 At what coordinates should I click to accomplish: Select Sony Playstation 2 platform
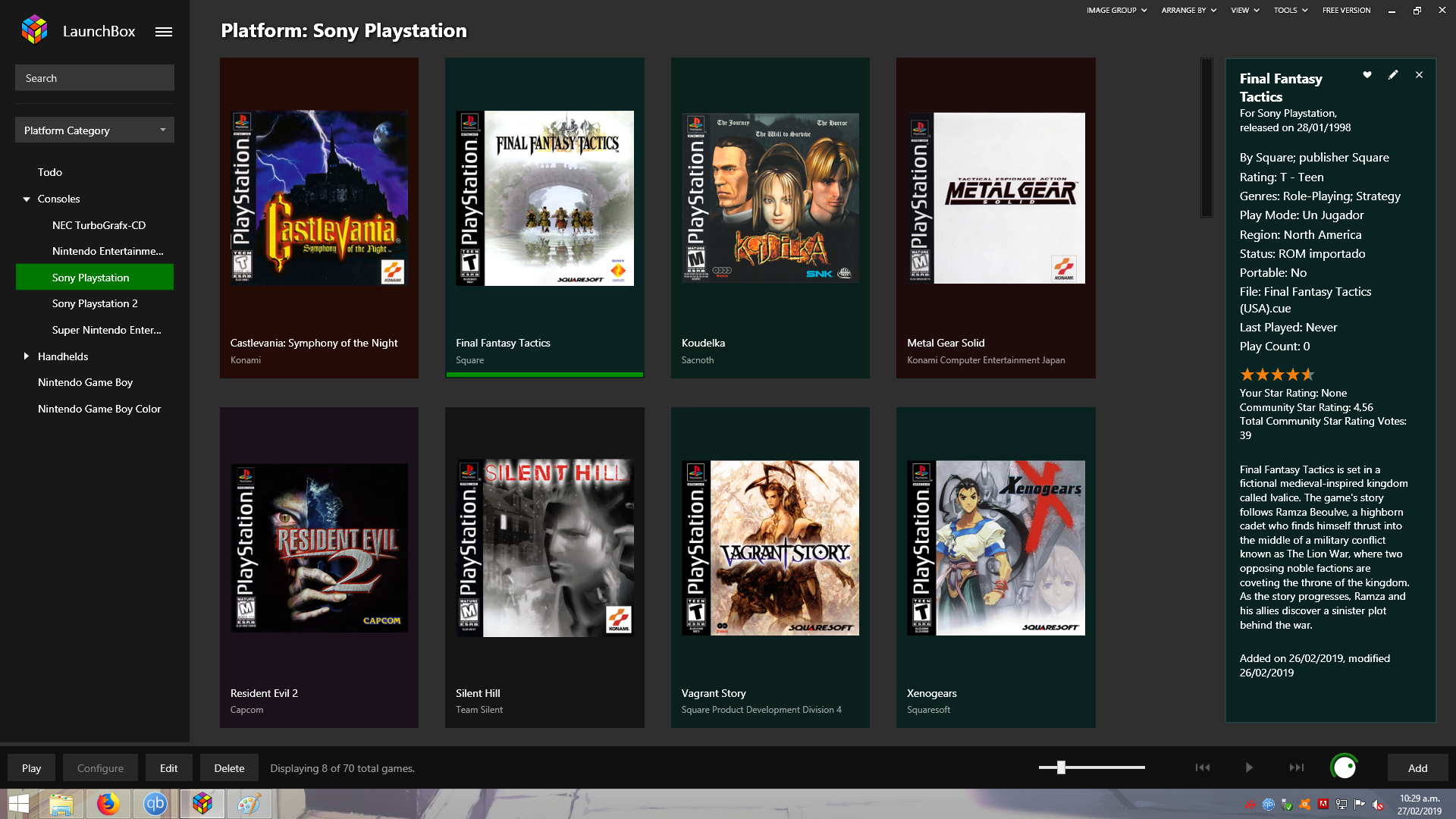coord(95,303)
